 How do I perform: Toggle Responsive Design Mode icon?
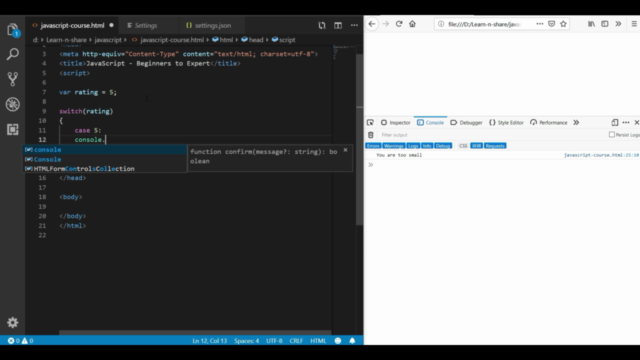click(615, 122)
